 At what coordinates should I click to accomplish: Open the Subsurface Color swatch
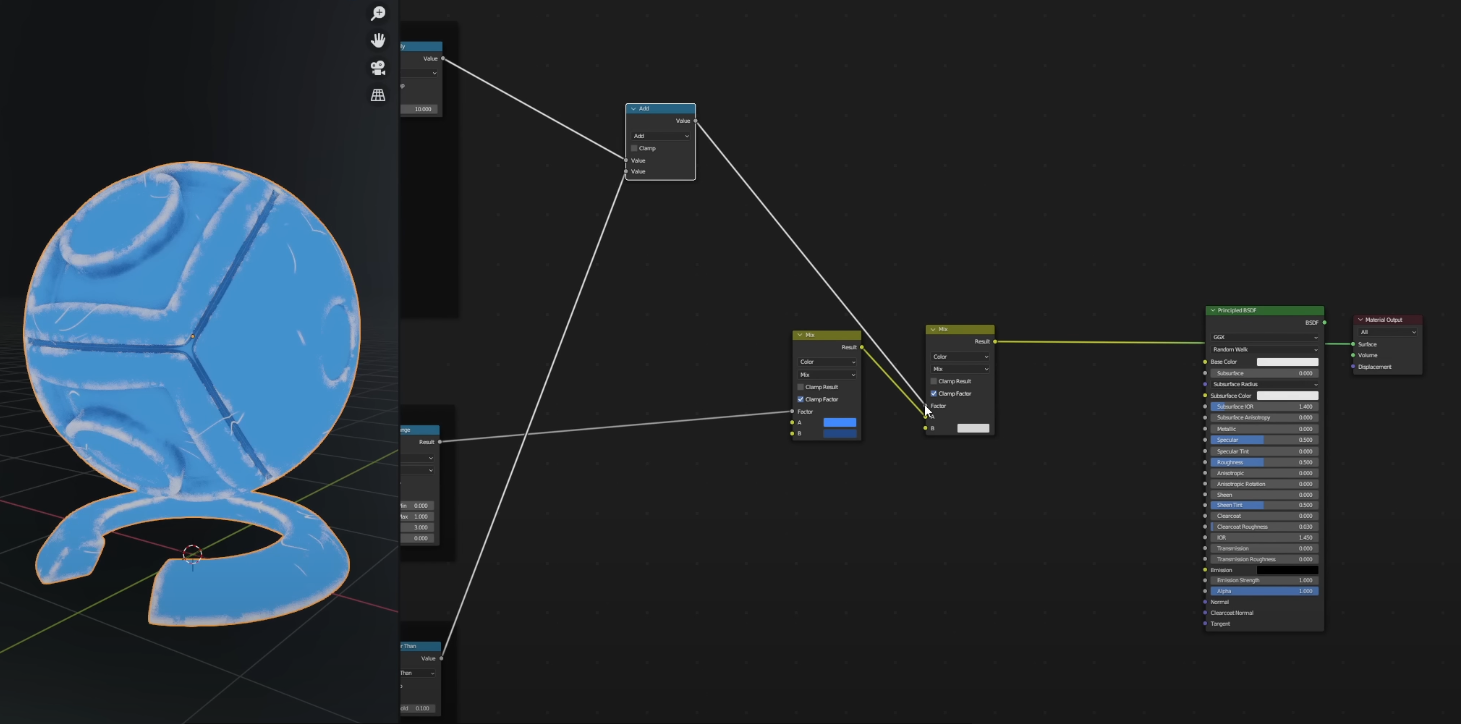coord(1287,396)
